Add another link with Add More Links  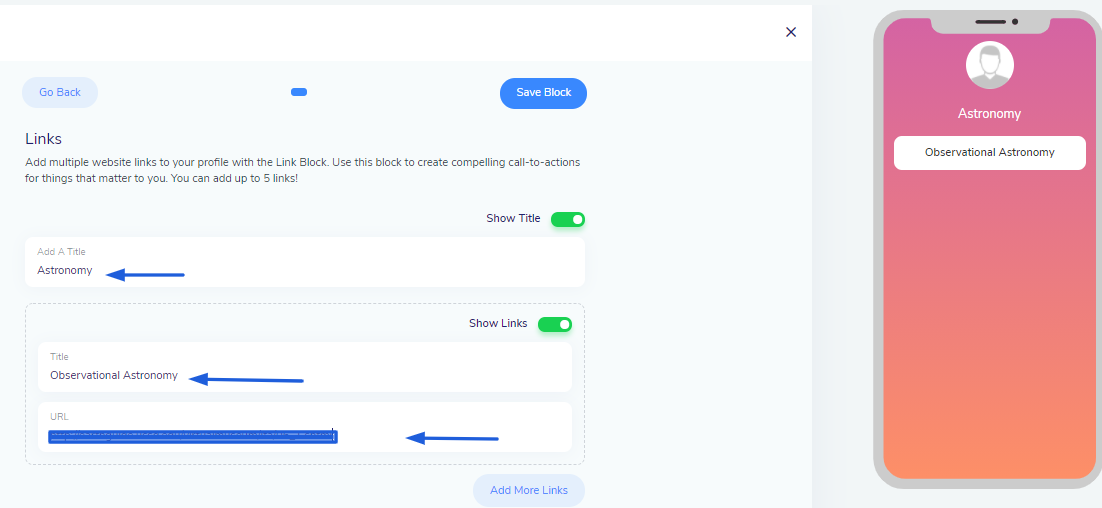point(528,490)
